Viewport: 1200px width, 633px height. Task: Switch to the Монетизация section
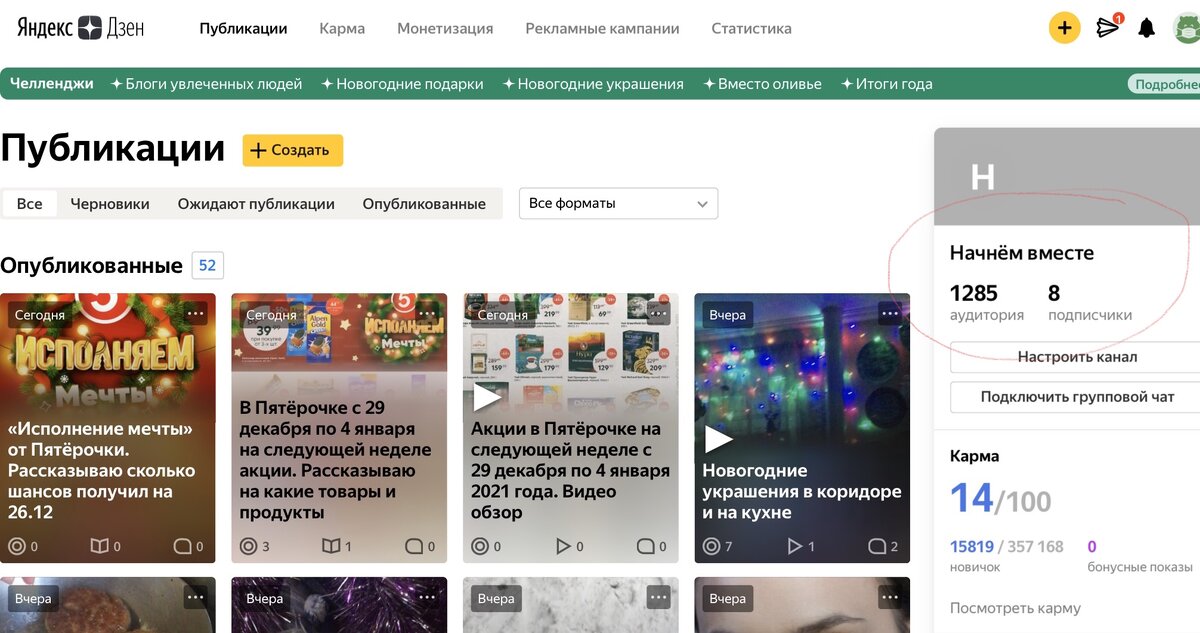(x=444, y=28)
